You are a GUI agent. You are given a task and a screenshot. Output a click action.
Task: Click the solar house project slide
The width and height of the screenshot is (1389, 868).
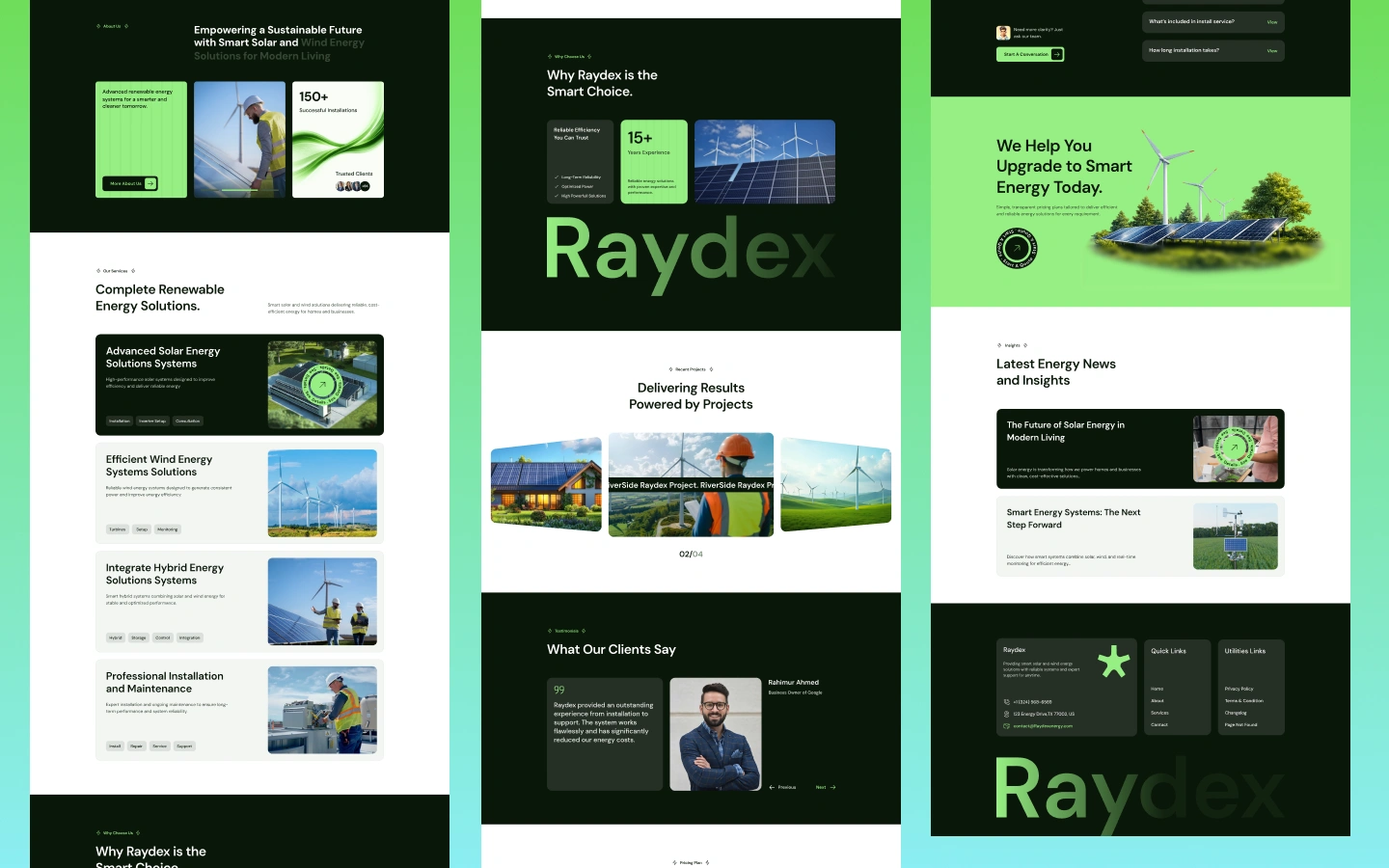pyautogui.click(x=546, y=483)
